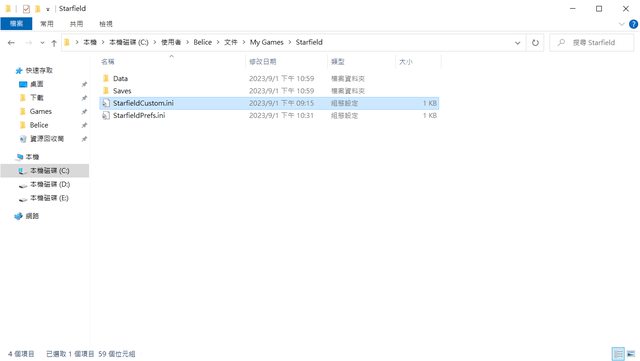Viewport: 640px width, 361px height.
Task: Click the quick access properties checkmark icon
Action: tap(26, 9)
